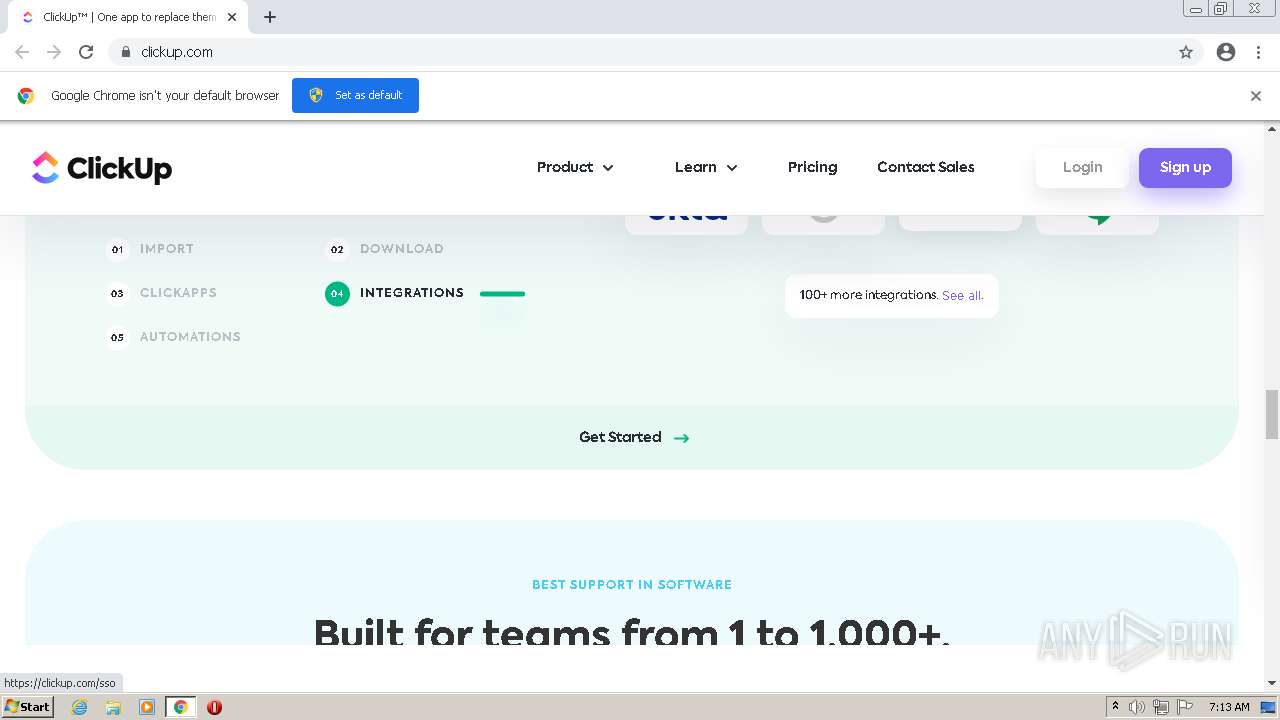The width and height of the screenshot is (1280, 720).
Task: Click the volume speaker tray icon
Action: [1137, 707]
